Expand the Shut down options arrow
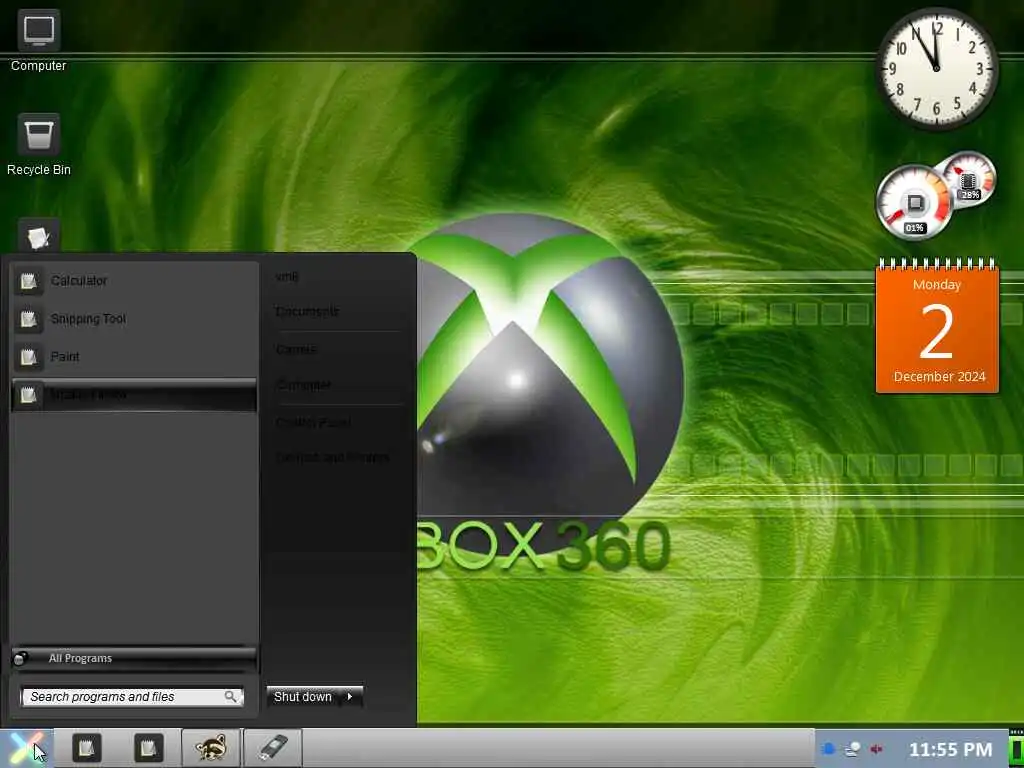The width and height of the screenshot is (1024, 768). (x=351, y=697)
